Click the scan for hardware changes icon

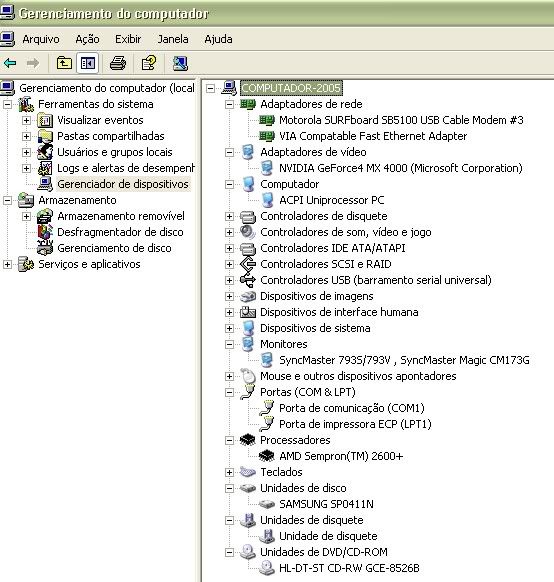coord(180,63)
